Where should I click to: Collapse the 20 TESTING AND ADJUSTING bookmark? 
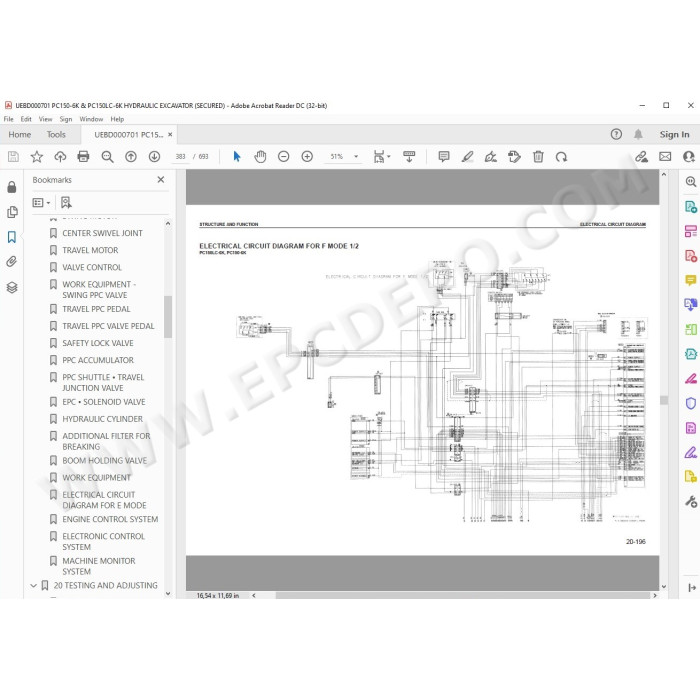[x=33, y=585]
